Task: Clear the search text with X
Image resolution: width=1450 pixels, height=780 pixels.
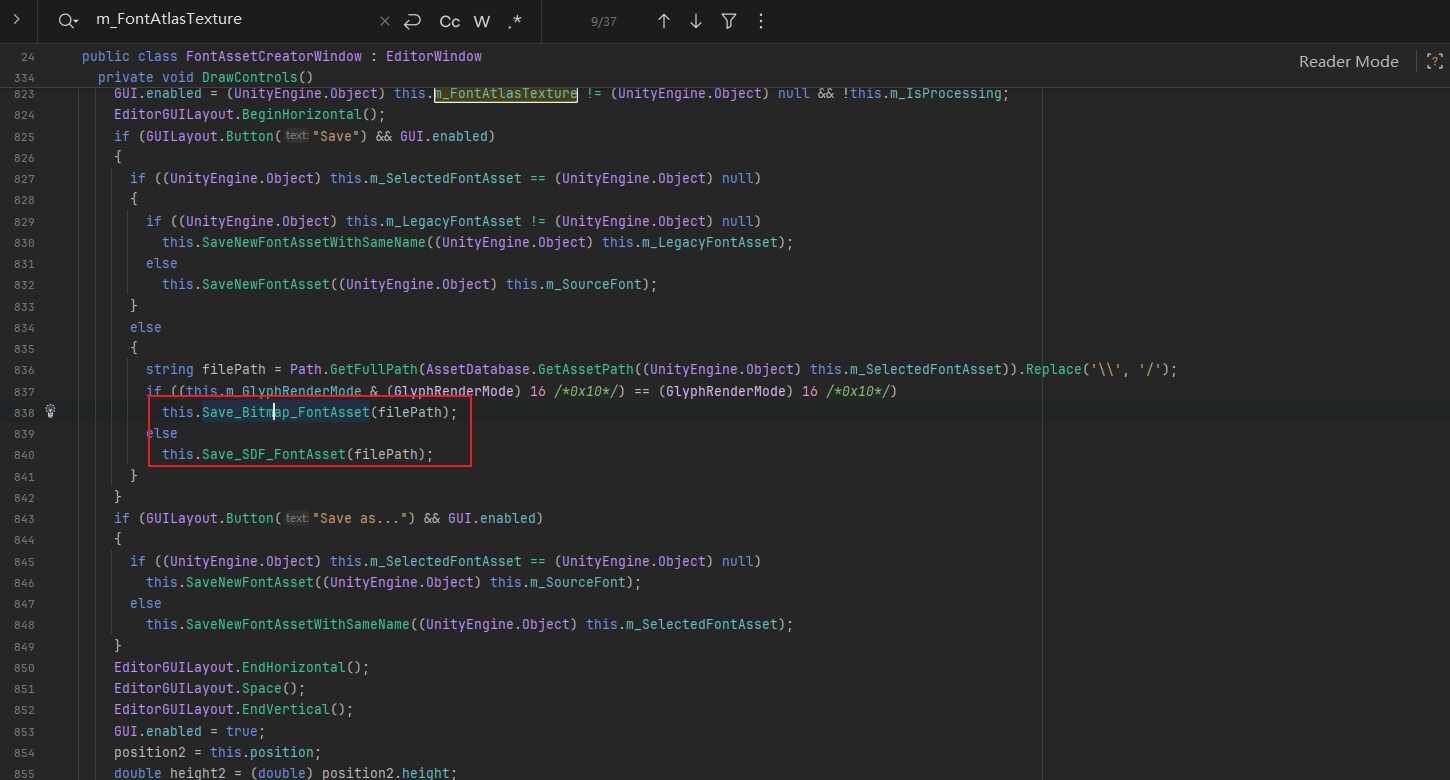Action: 385,21
